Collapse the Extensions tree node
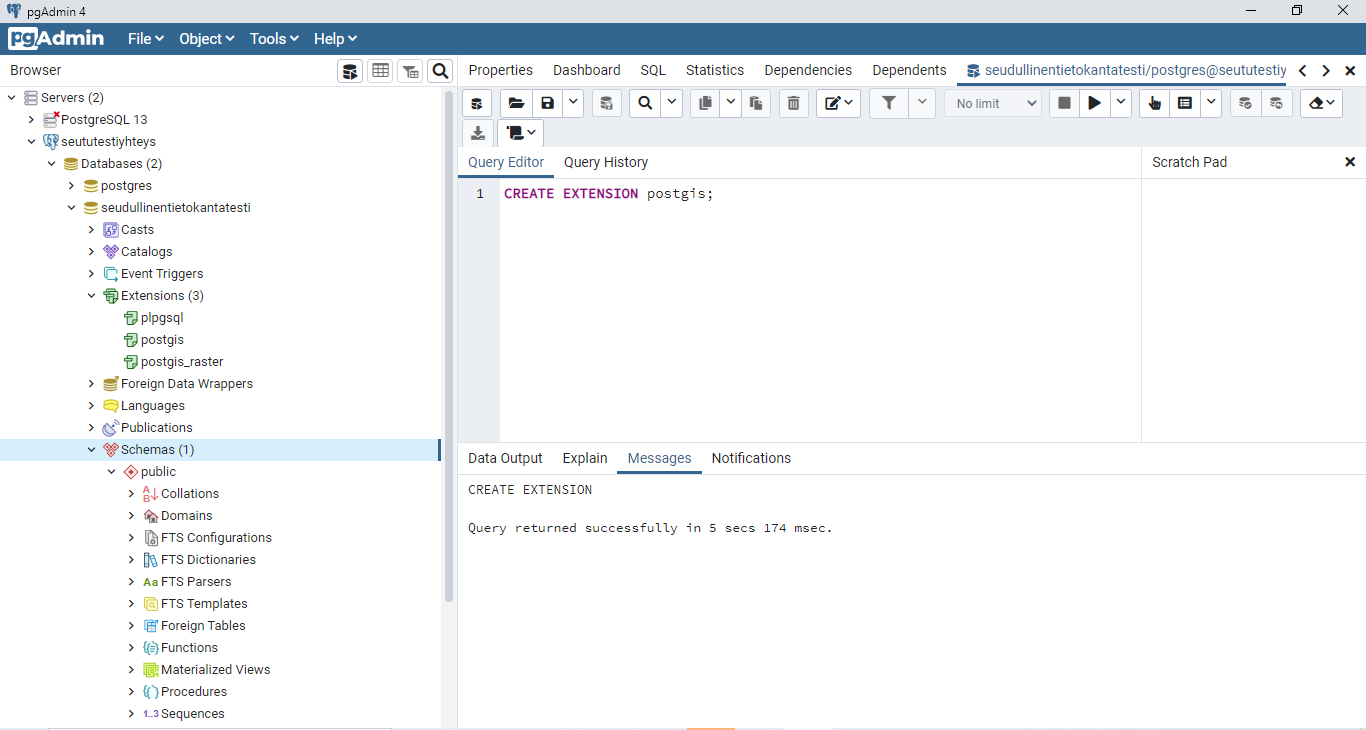The width and height of the screenshot is (1366, 730). tap(92, 296)
